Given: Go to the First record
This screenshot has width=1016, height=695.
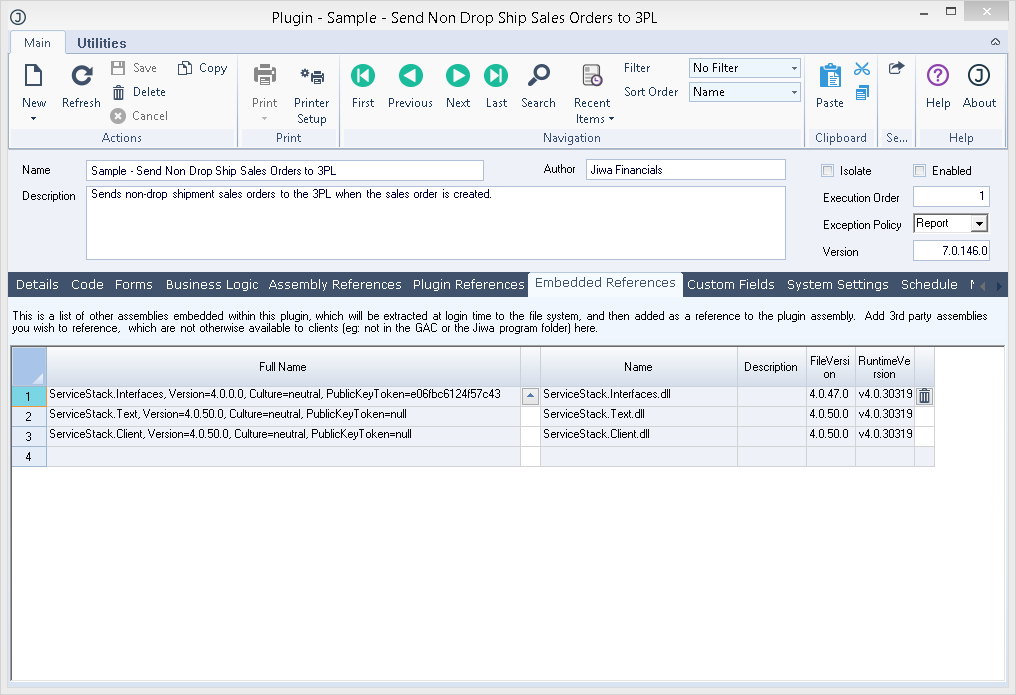Looking at the screenshot, I should click(363, 77).
